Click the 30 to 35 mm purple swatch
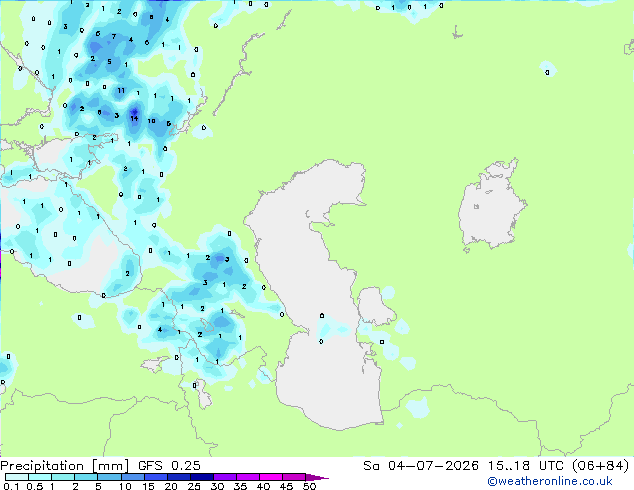 [224, 477]
